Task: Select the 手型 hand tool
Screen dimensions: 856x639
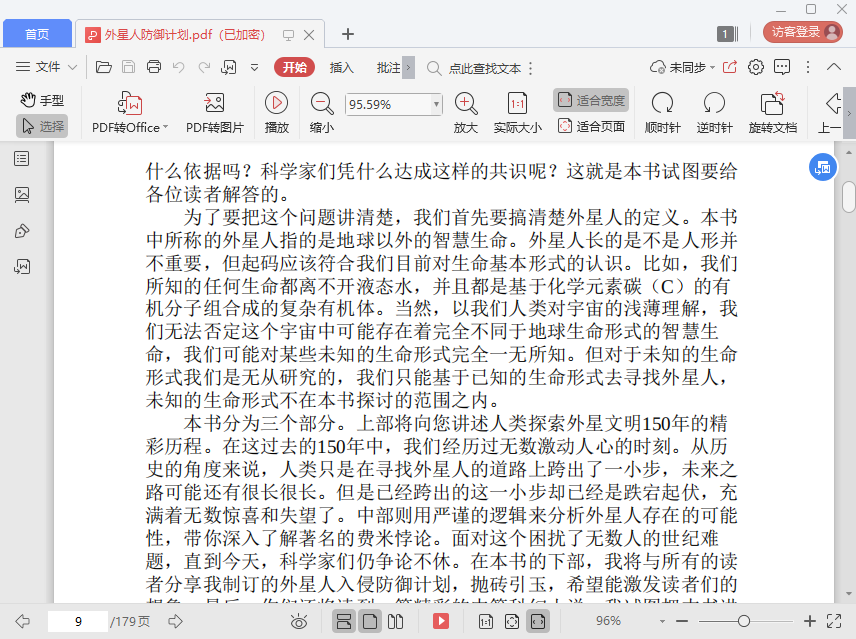Action: tap(42, 100)
